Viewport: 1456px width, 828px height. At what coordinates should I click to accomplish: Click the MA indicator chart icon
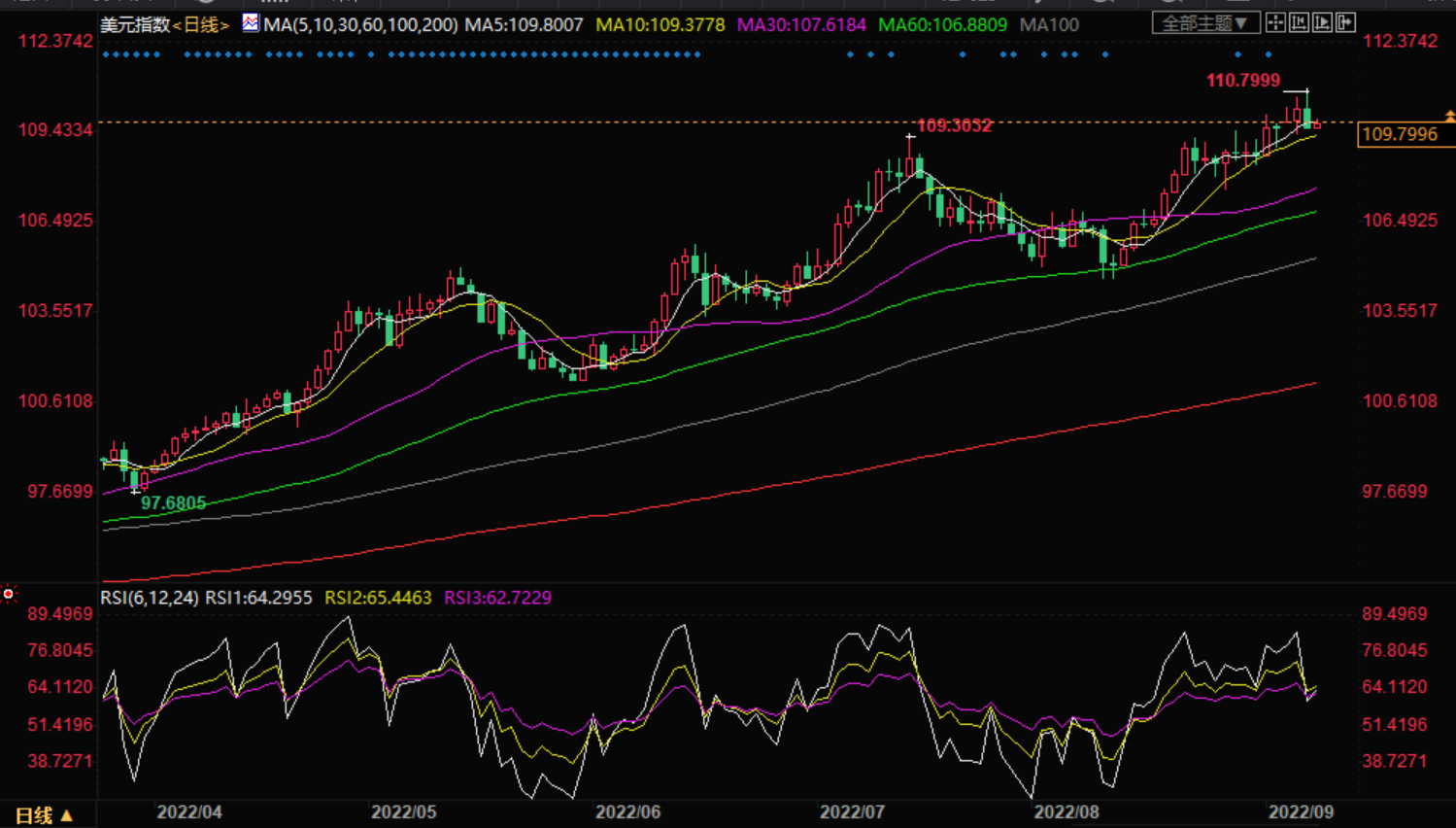tap(251, 23)
